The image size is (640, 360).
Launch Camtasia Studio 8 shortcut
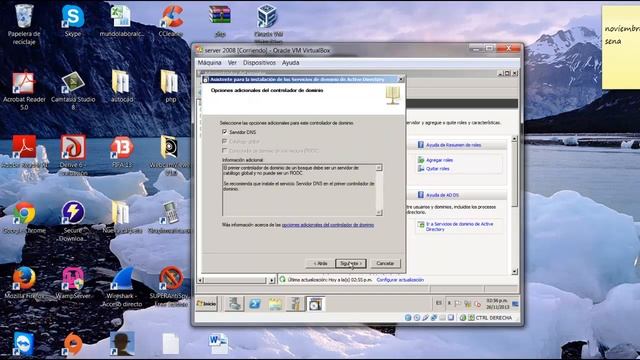73,90
